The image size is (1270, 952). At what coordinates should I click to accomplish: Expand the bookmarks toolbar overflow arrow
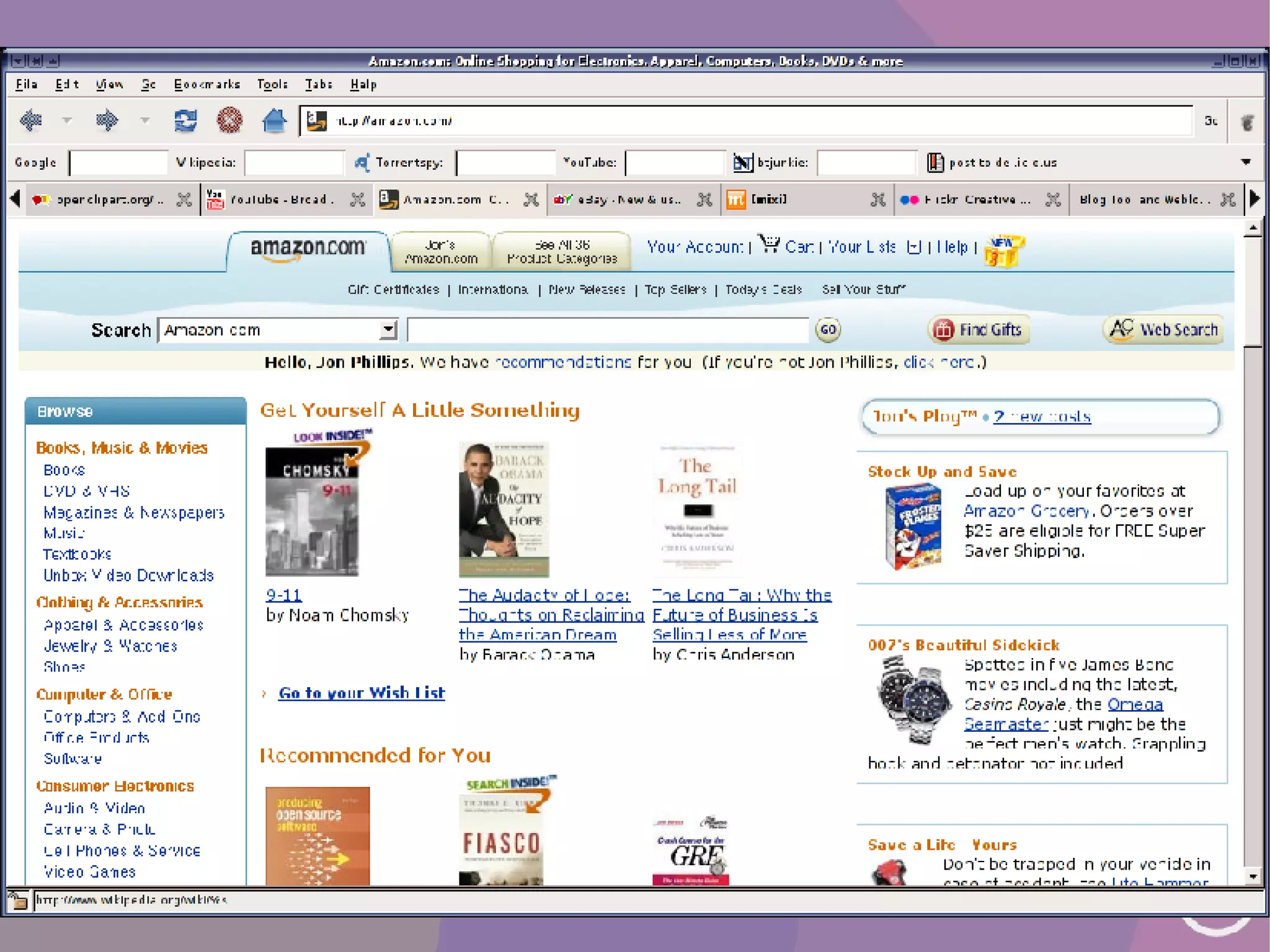(1246, 162)
